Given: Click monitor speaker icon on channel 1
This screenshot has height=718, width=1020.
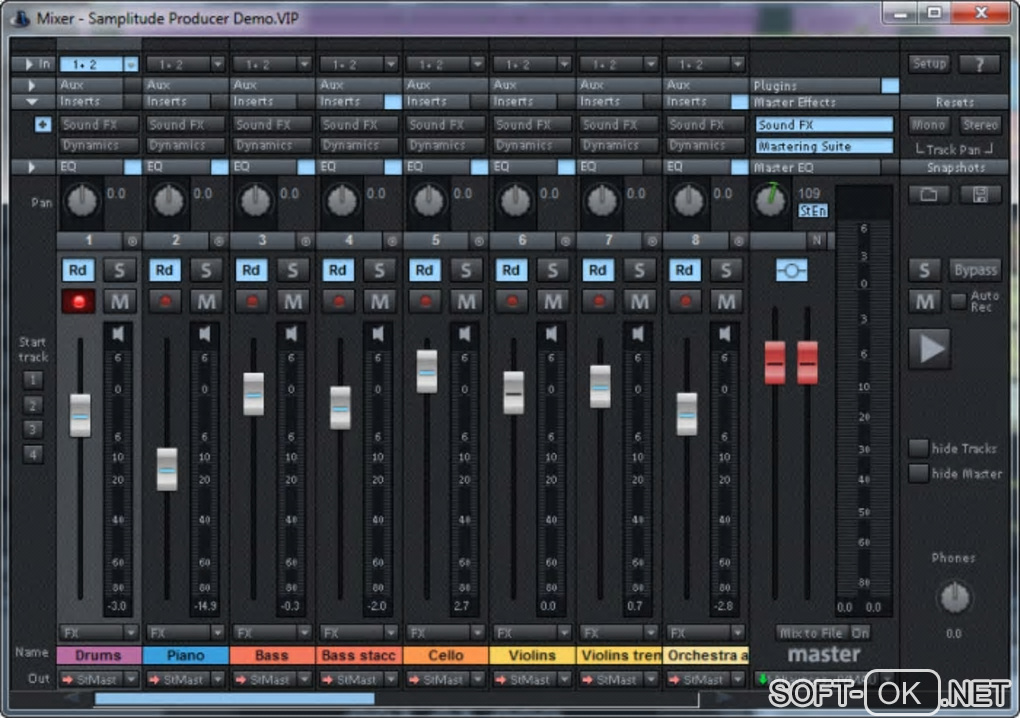Looking at the screenshot, I should (x=118, y=334).
